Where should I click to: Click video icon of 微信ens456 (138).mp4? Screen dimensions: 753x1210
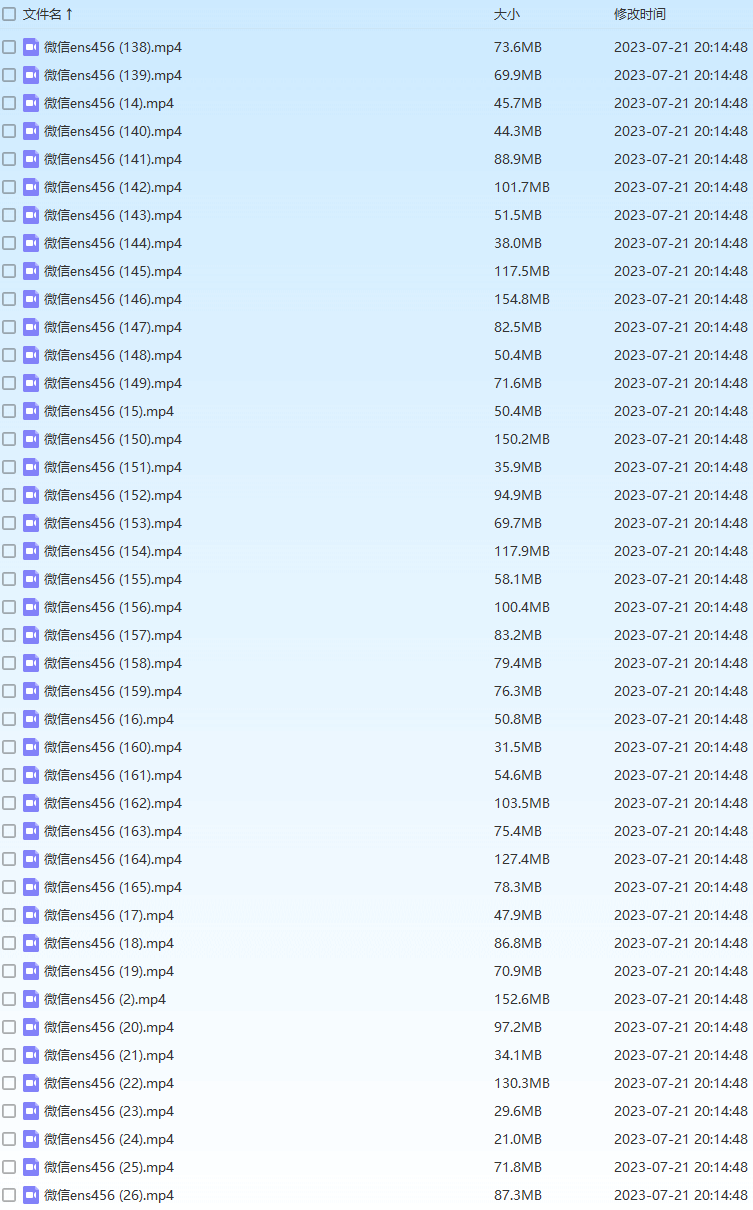pyautogui.click(x=31, y=47)
